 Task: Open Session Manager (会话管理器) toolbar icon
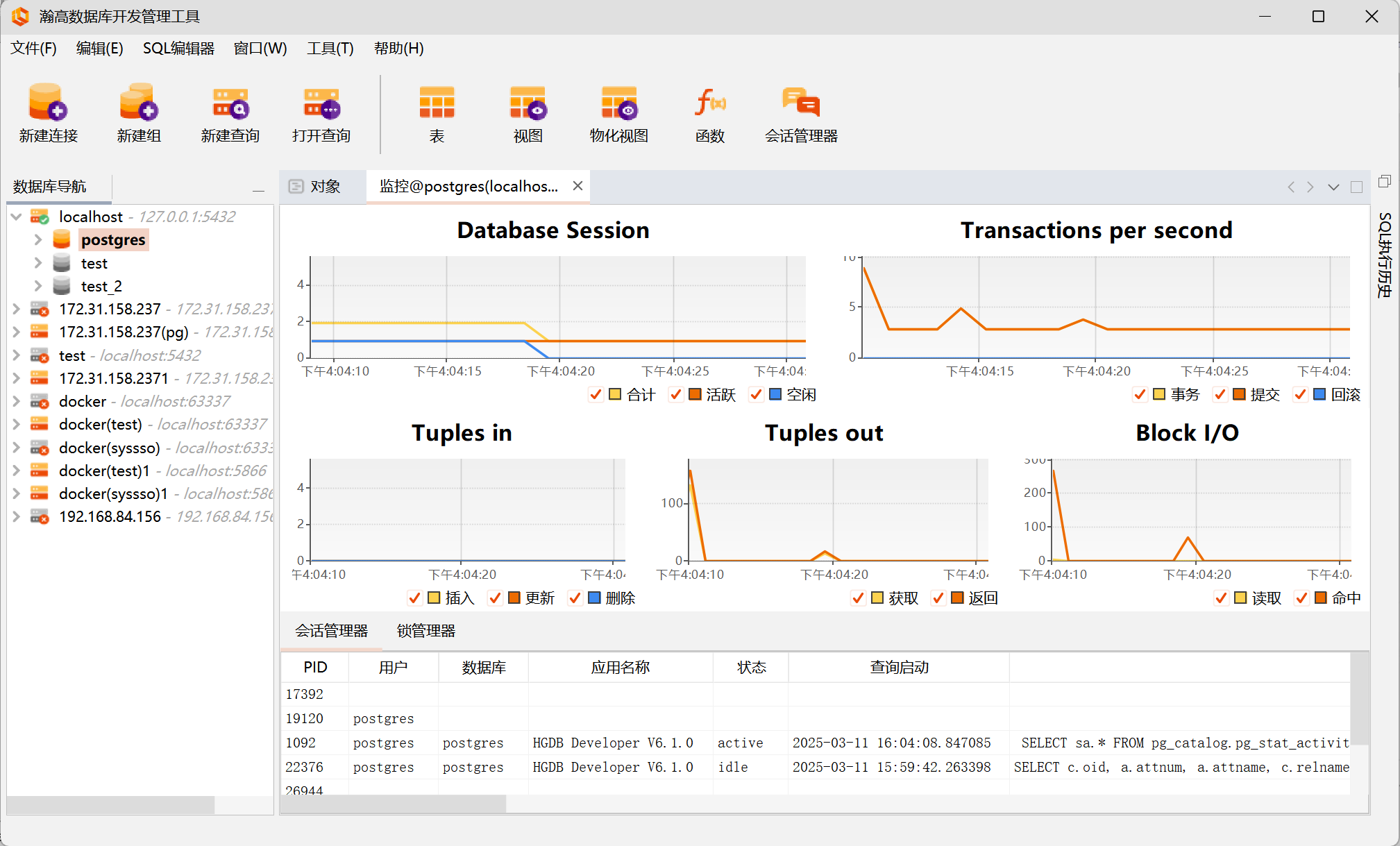801,102
